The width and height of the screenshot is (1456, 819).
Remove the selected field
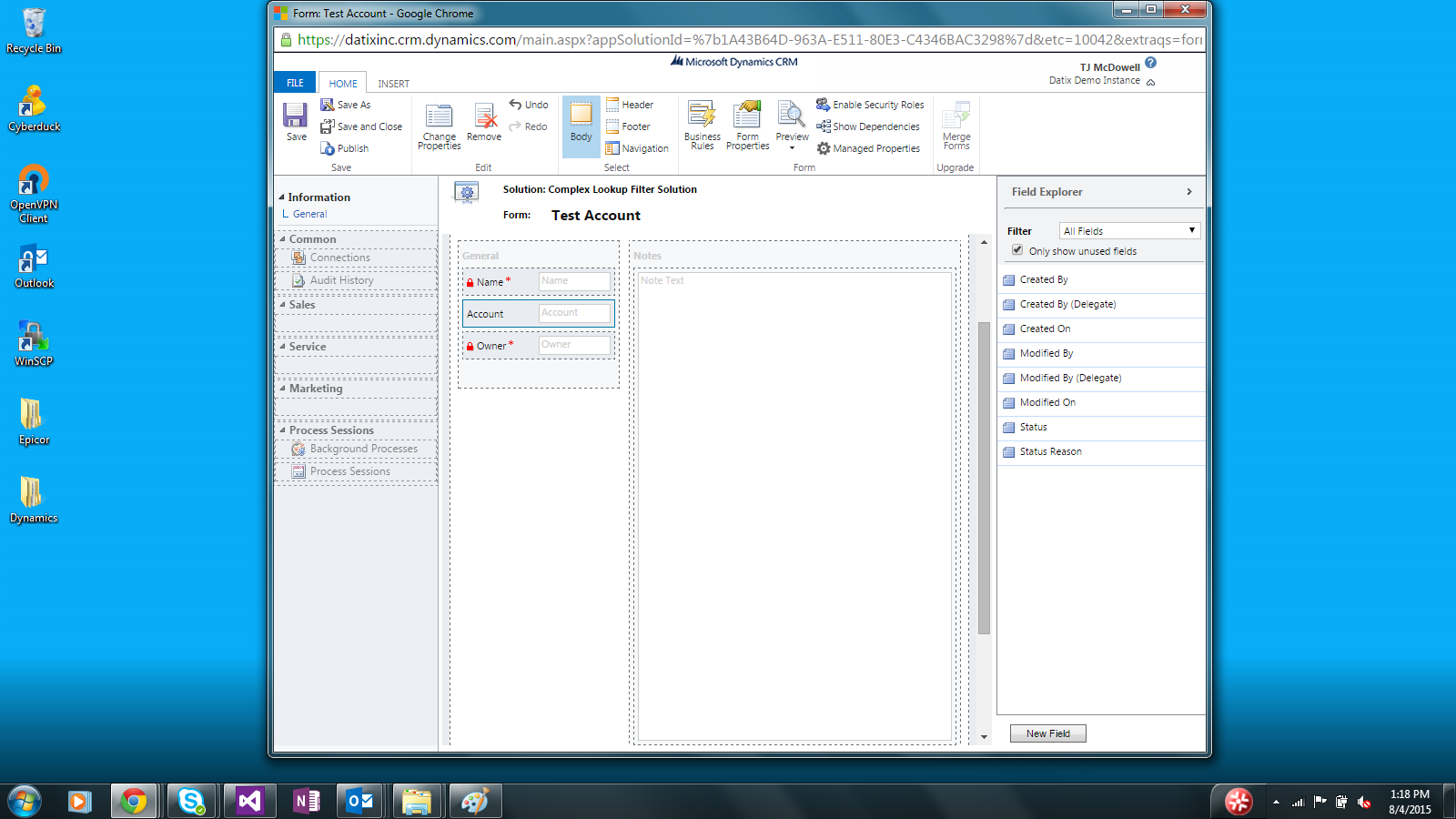pos(484,122)
